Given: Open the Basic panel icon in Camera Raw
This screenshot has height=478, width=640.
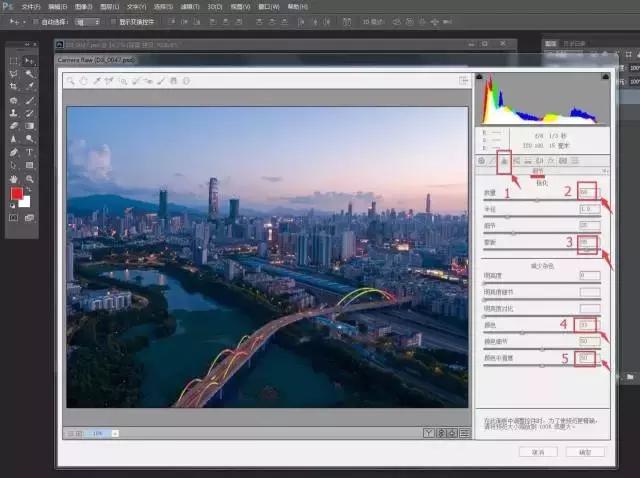Looking at the screenshot, I should tap(481, 160).
